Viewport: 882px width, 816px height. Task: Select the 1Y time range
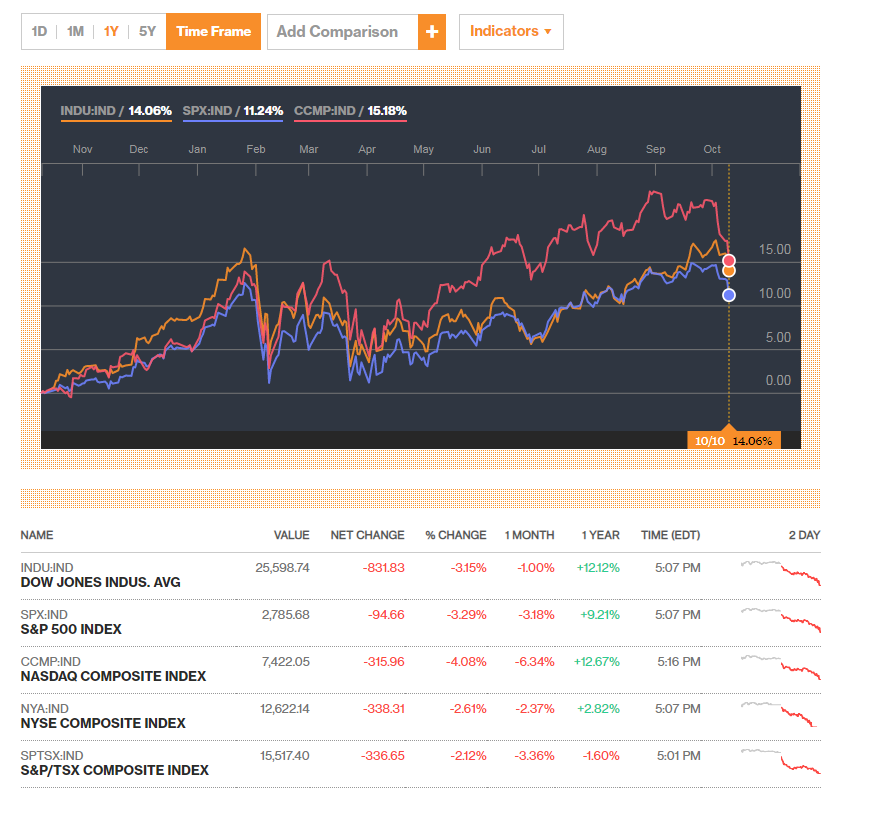(x=111, y=31)
